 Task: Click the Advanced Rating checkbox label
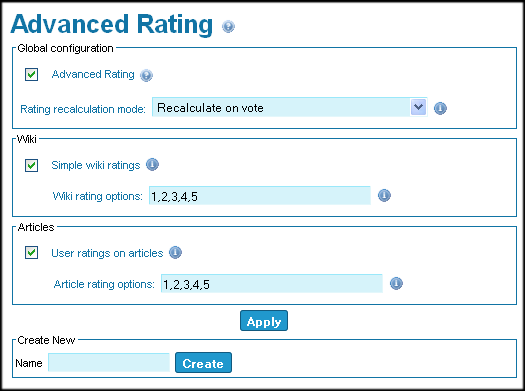[x=93, y=74]
